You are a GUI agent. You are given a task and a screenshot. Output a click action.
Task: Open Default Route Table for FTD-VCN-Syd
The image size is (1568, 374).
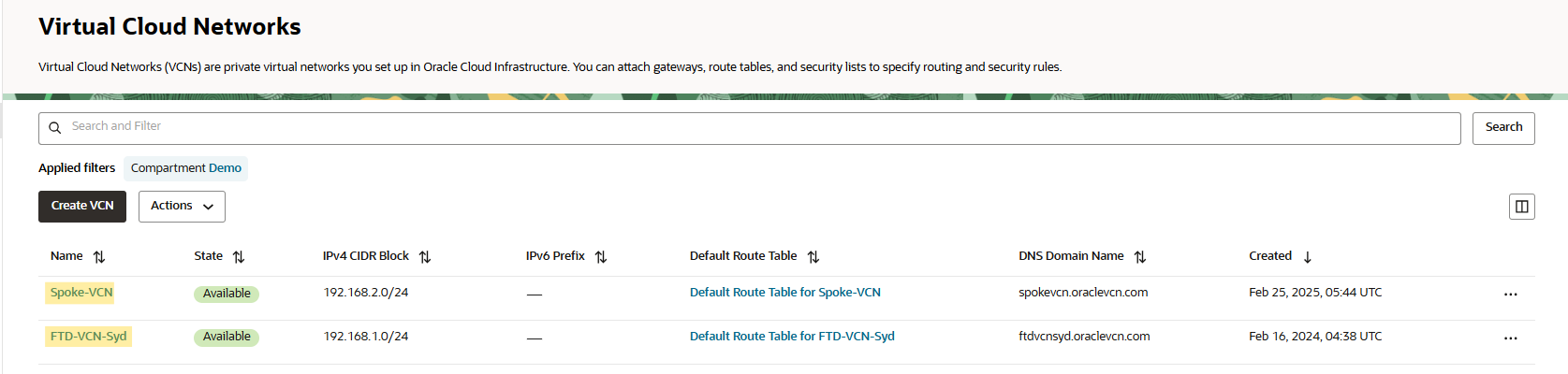click(x=792, y=337)
